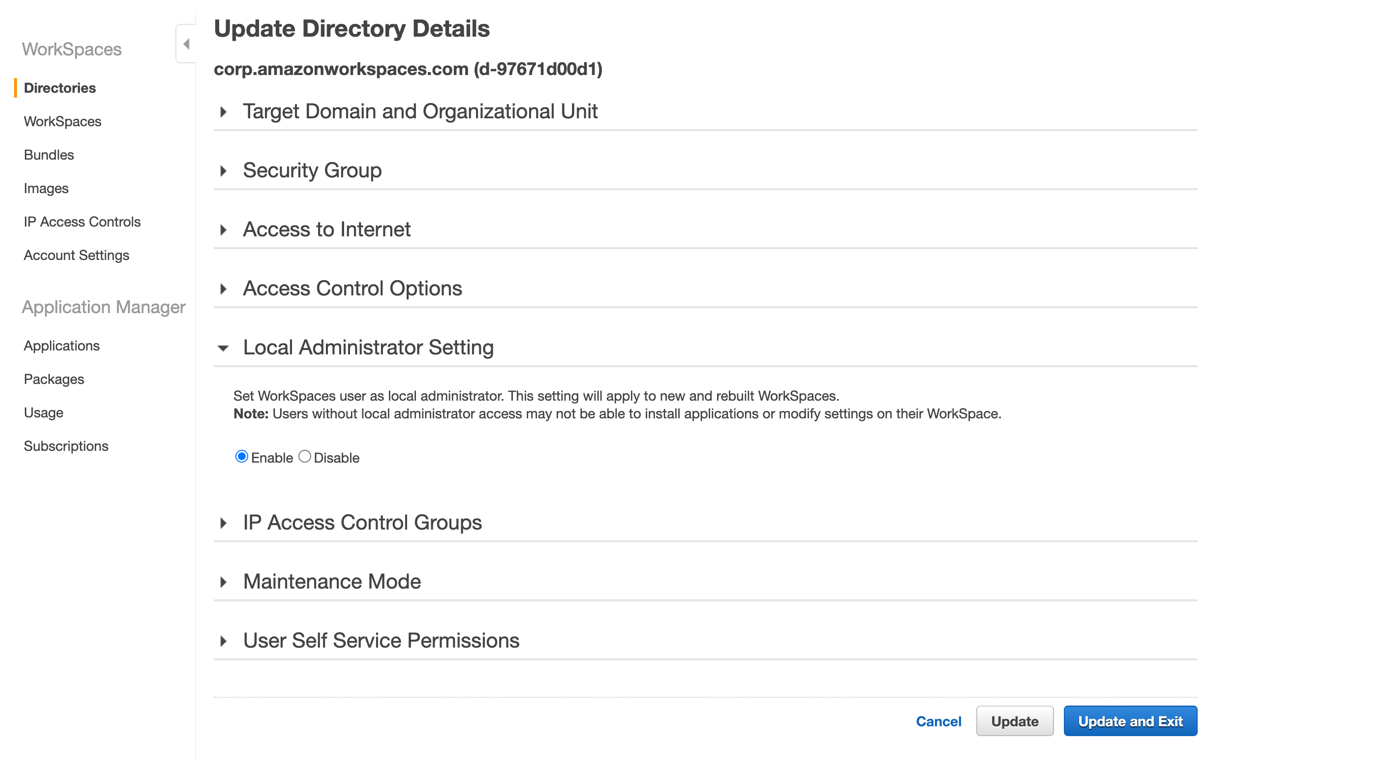
Task: Open the Images page
Action: click(46, 188)
